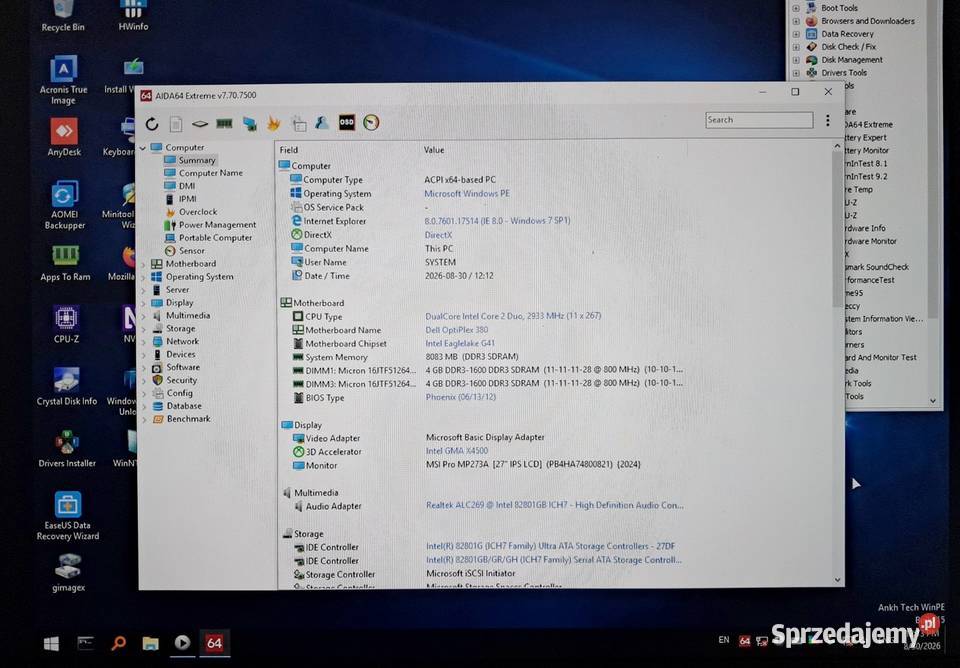
Task: Open the Sensor tree item
Action: (192, 250)
